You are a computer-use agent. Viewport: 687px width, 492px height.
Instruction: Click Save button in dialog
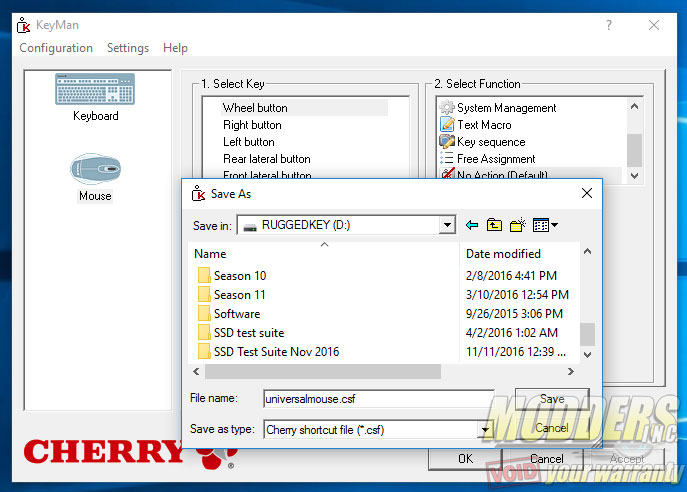(x=552, y=399)
